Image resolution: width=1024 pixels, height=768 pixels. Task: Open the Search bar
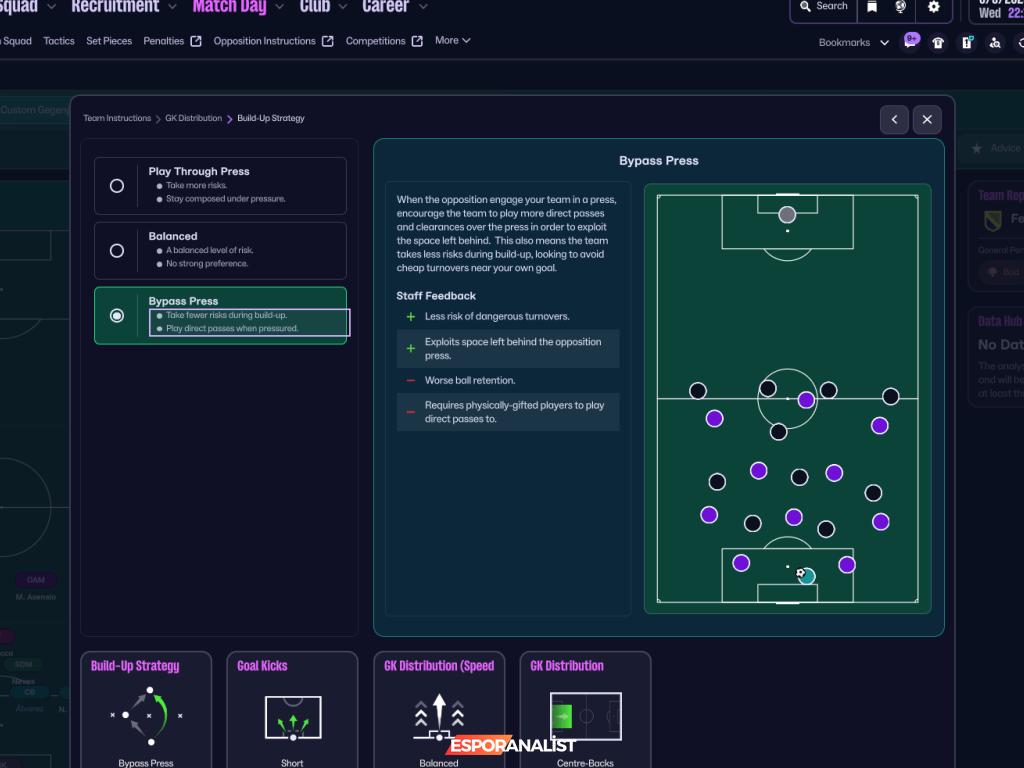tap(823, 7)
